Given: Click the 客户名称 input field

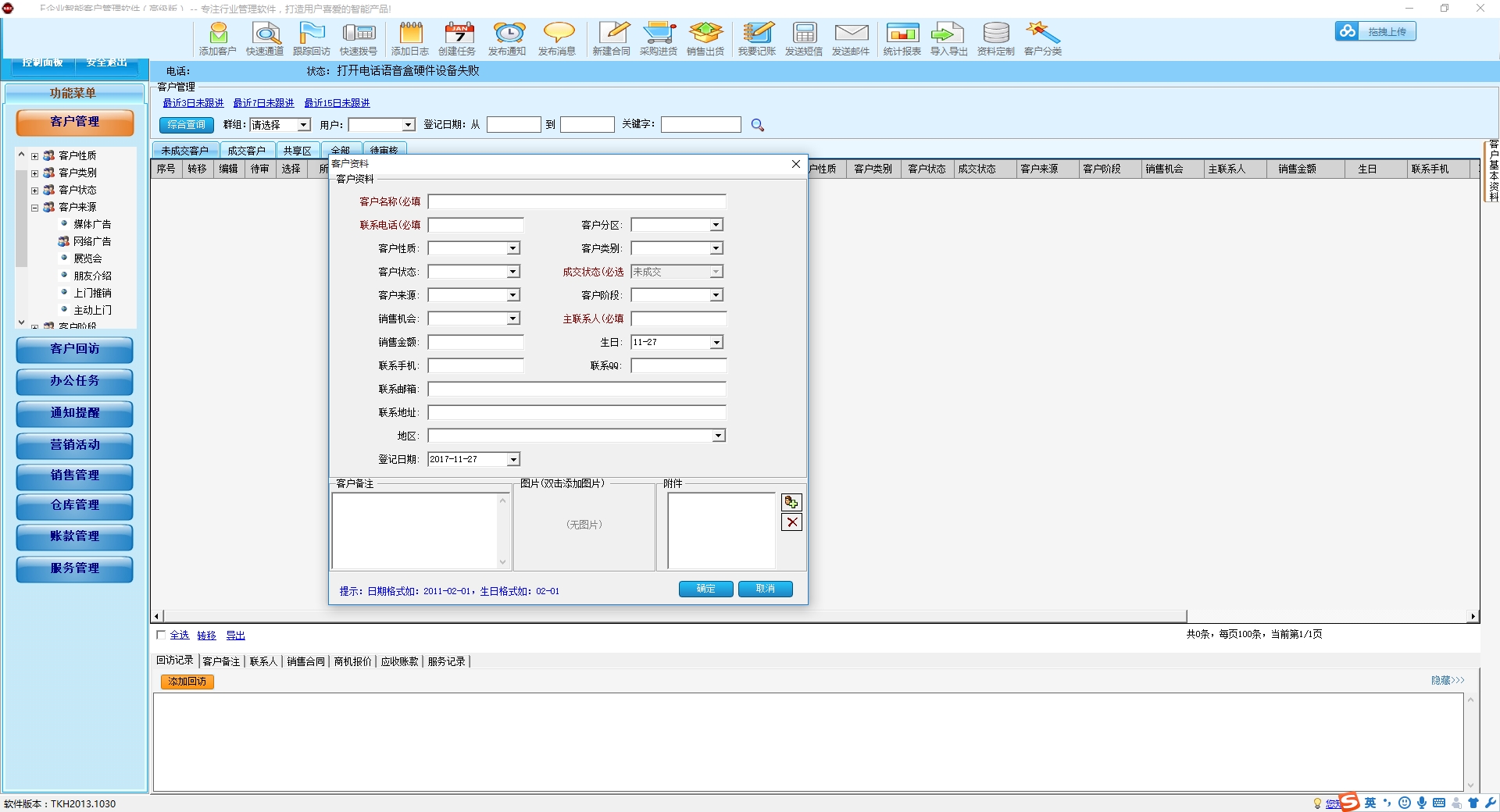Looking at the screenshot, I should tap(577, 201).
